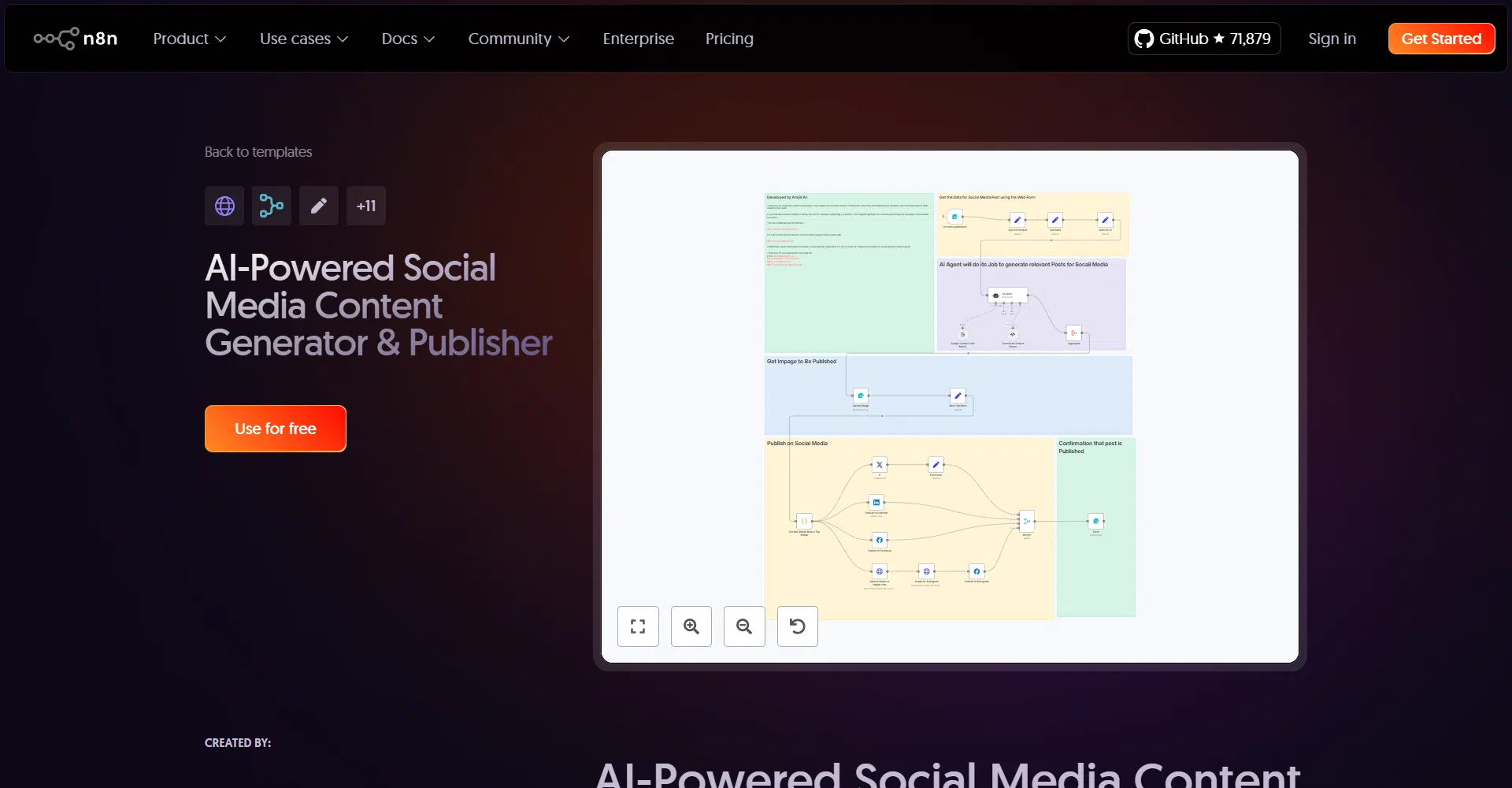Expand the Product dropdown menu

tap(190, 39)
